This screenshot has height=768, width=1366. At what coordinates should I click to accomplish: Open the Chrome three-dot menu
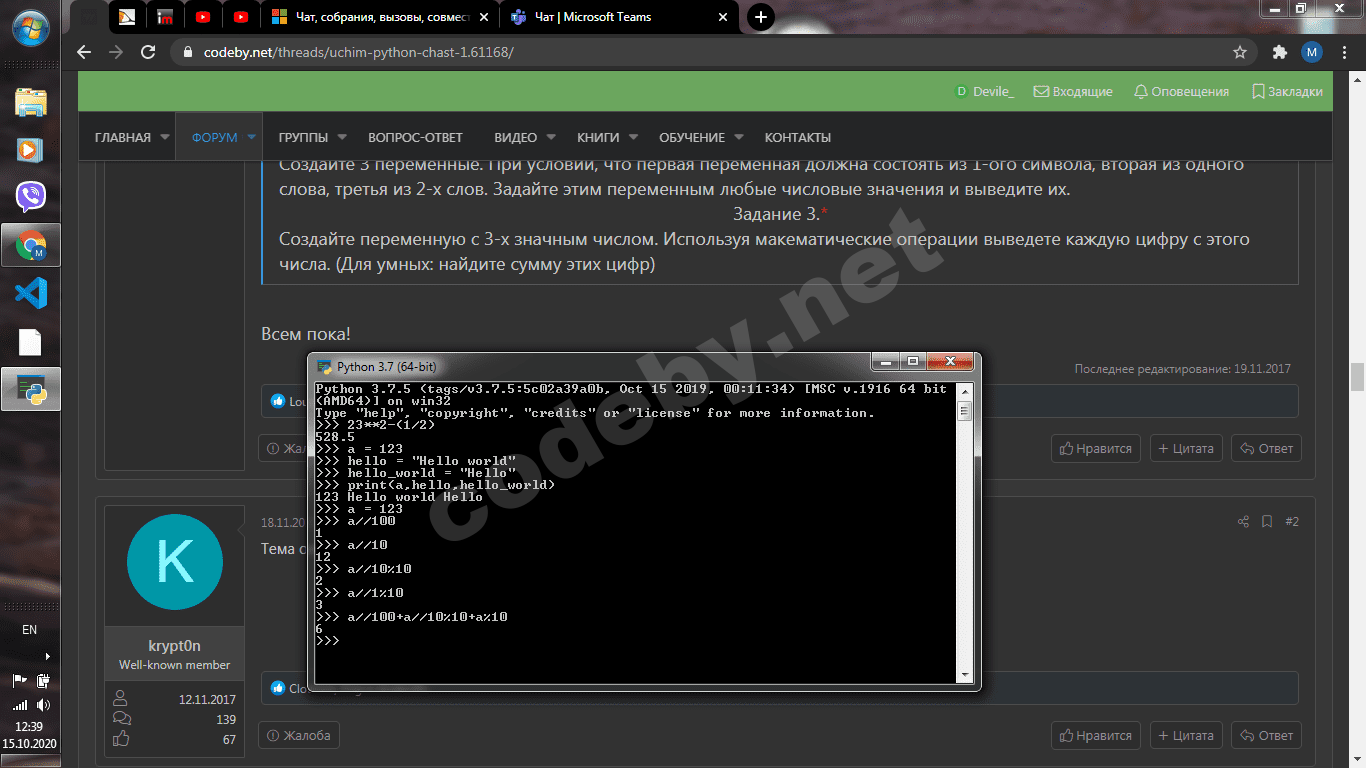(1344, 52)
